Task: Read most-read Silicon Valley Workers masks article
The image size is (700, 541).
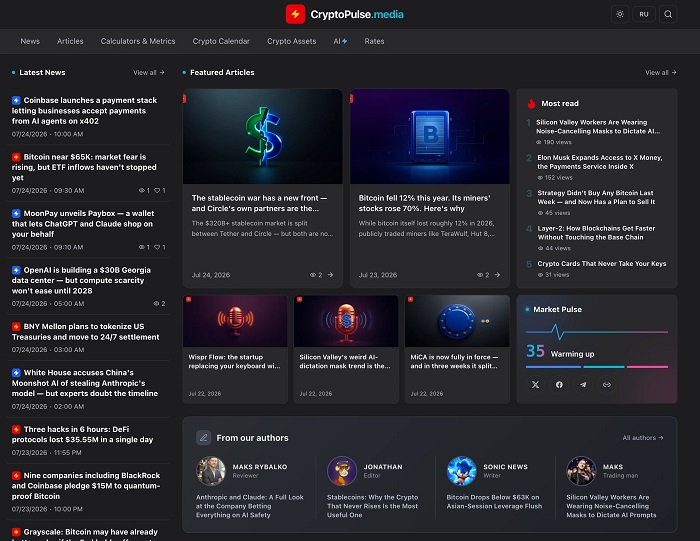Action: (x=598, y=127)
